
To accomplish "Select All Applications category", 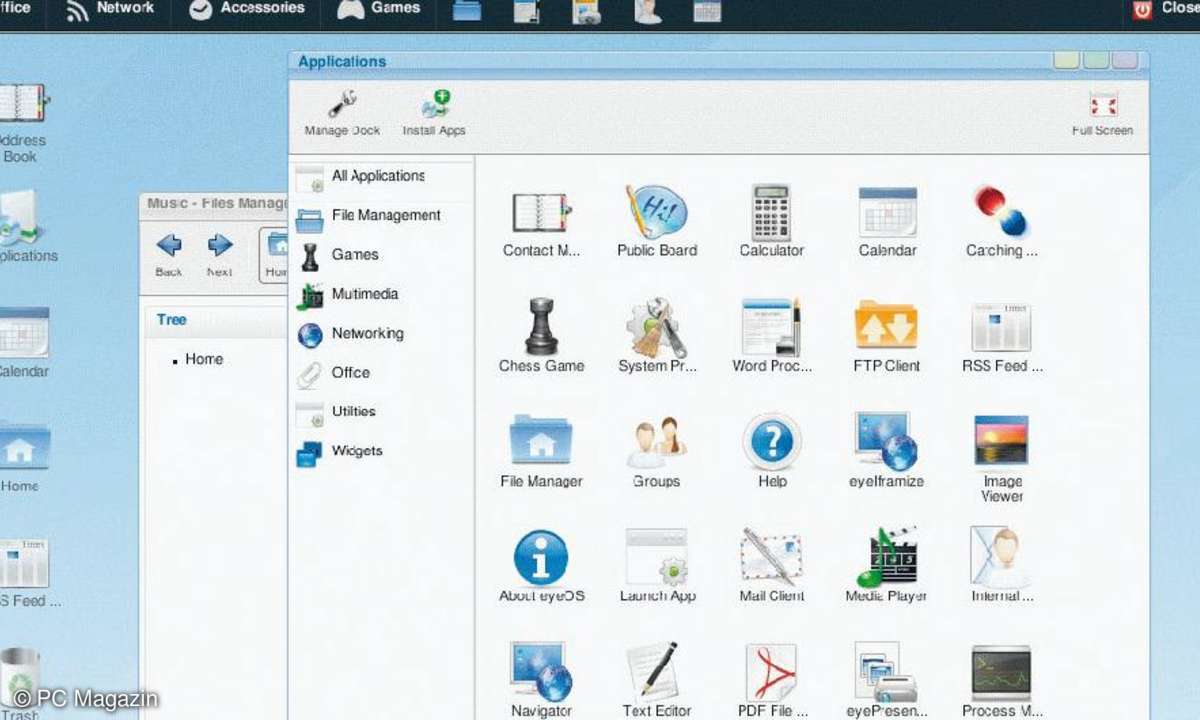I will coord(381,176).
